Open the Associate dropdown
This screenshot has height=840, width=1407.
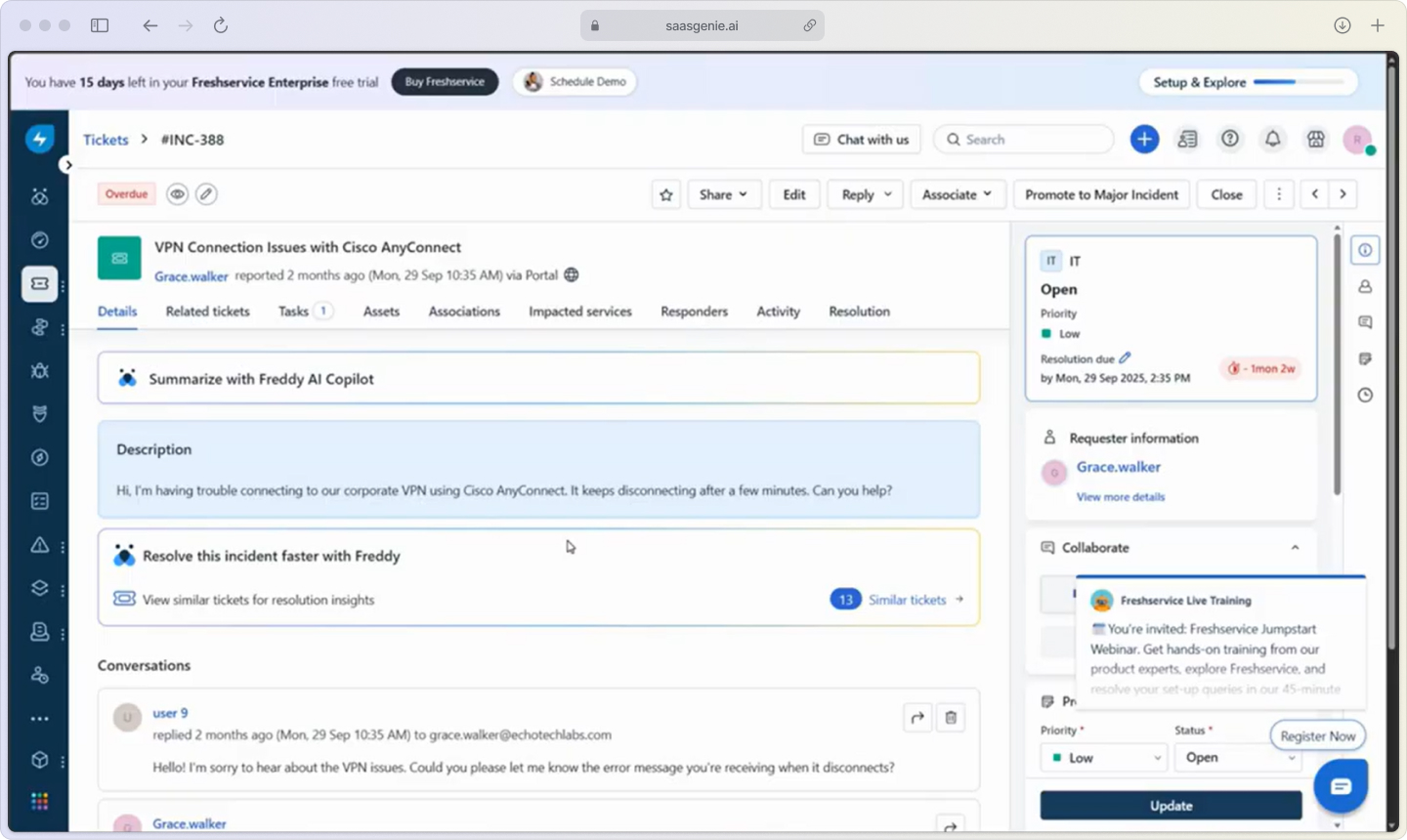957,194
